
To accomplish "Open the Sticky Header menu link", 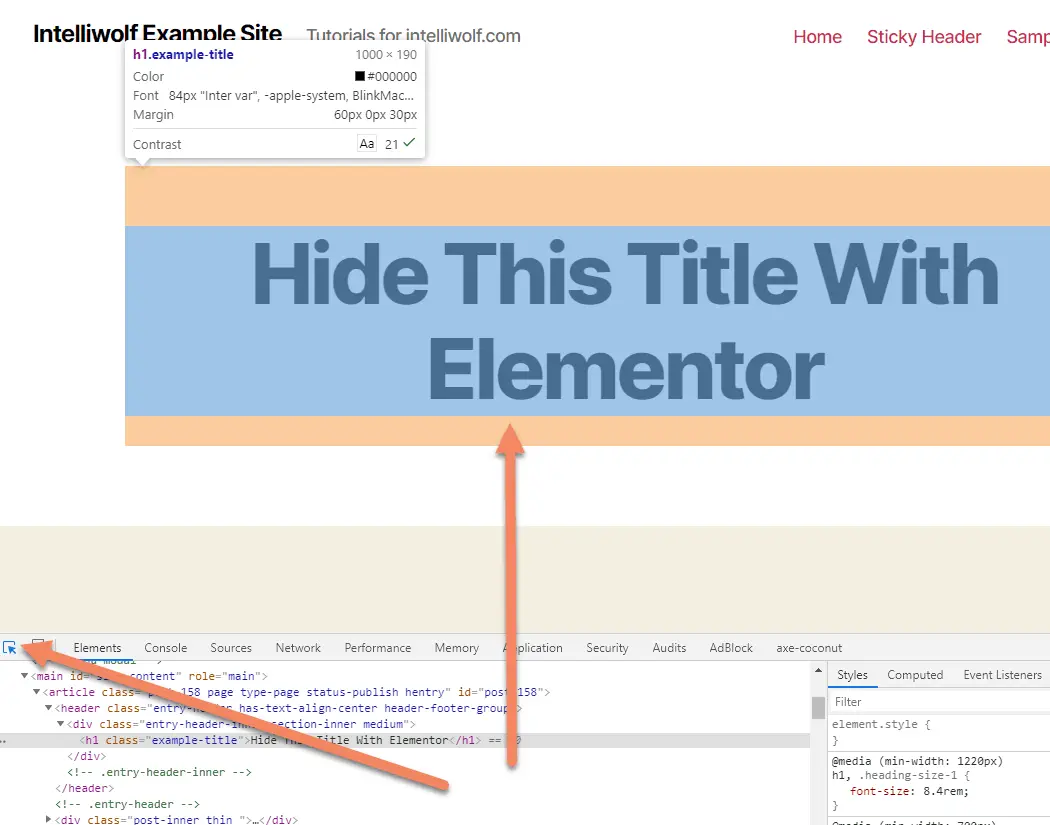I will click(923, 37).
